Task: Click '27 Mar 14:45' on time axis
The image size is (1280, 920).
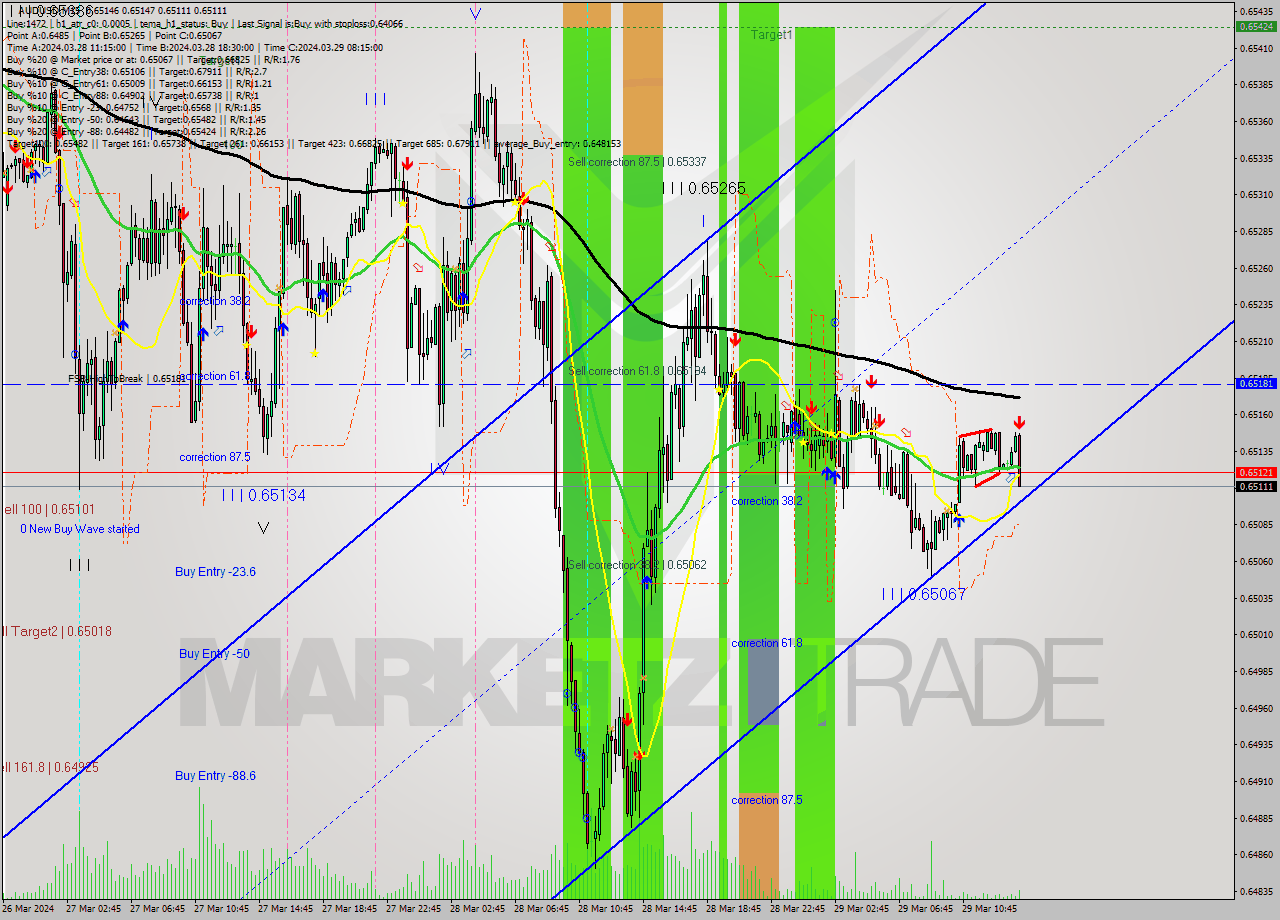Action: [x=285, y=909]
